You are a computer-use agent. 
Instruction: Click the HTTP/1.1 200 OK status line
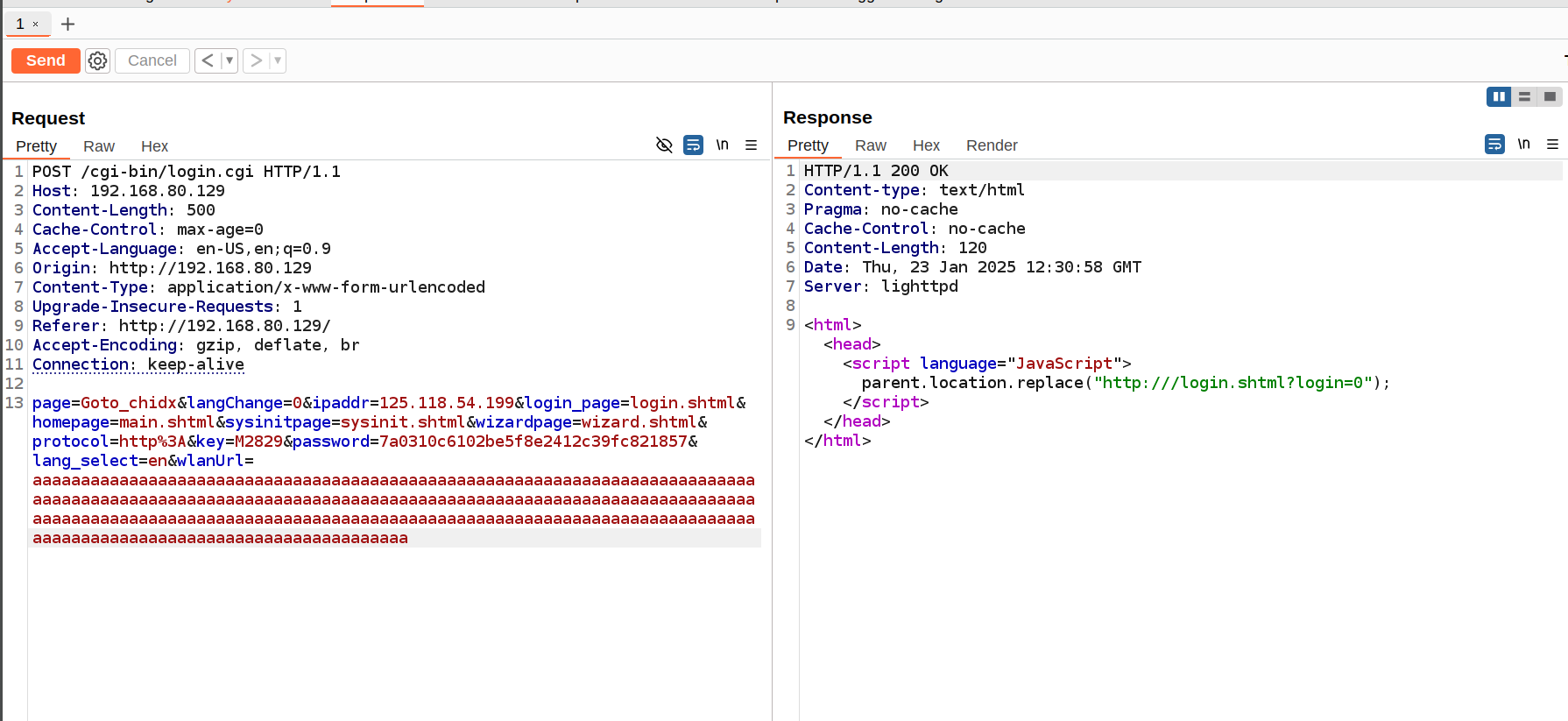876,171
